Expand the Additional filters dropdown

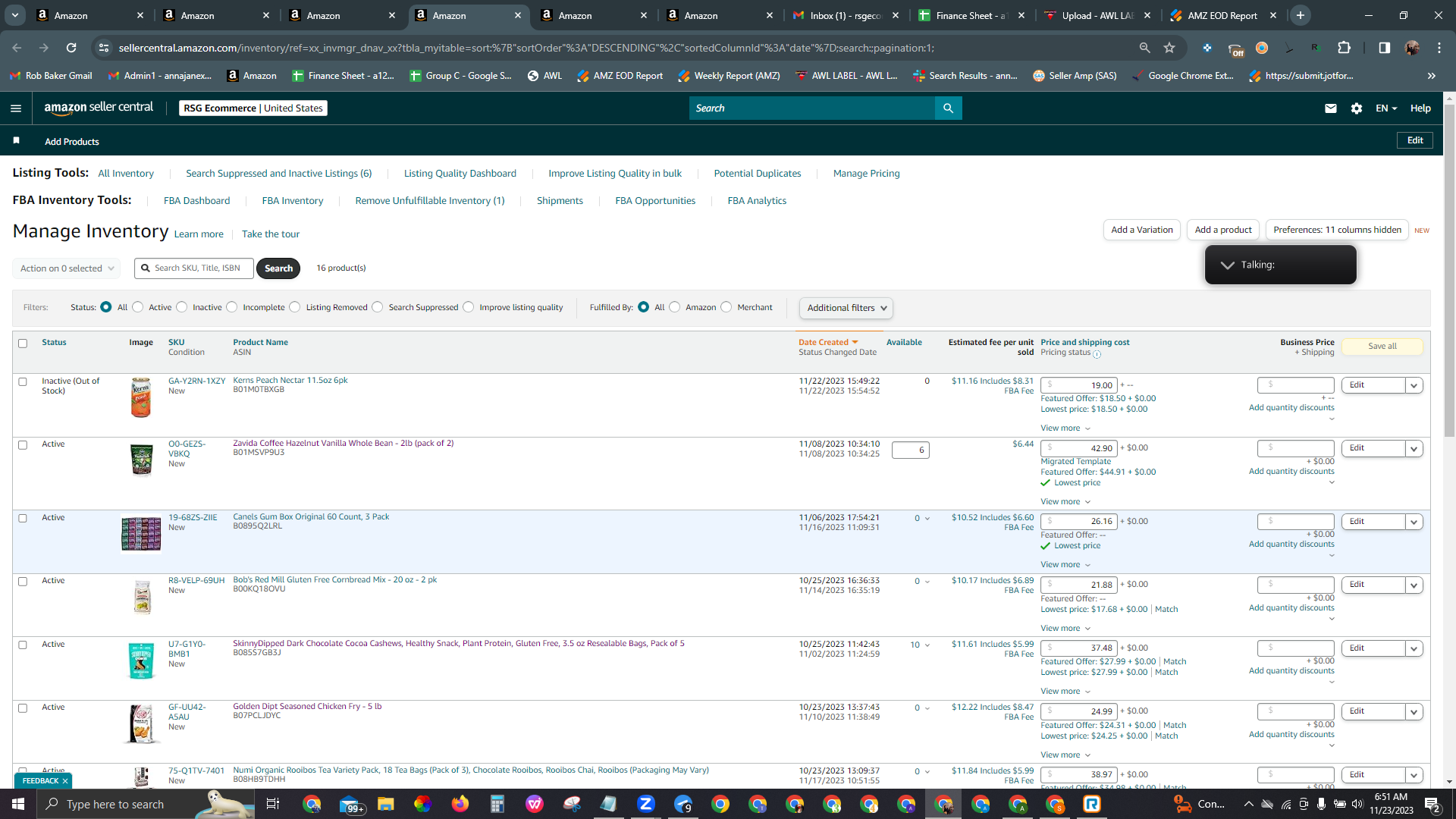click(846, 308)
